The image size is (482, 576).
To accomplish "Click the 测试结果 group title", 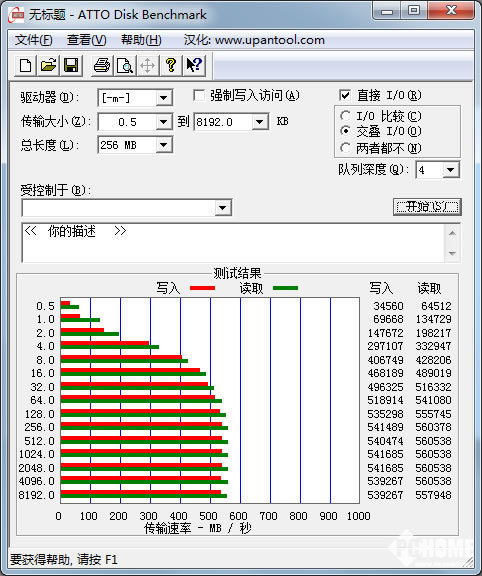I will click(237, 273).
